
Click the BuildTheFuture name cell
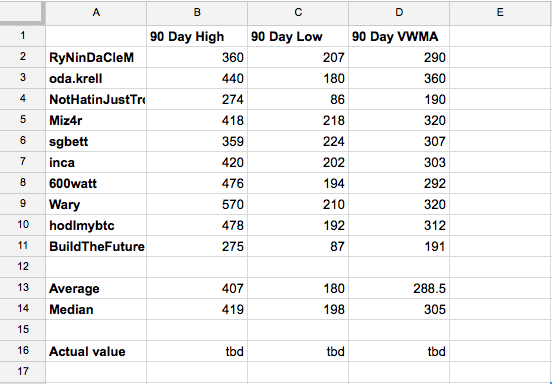96,246
